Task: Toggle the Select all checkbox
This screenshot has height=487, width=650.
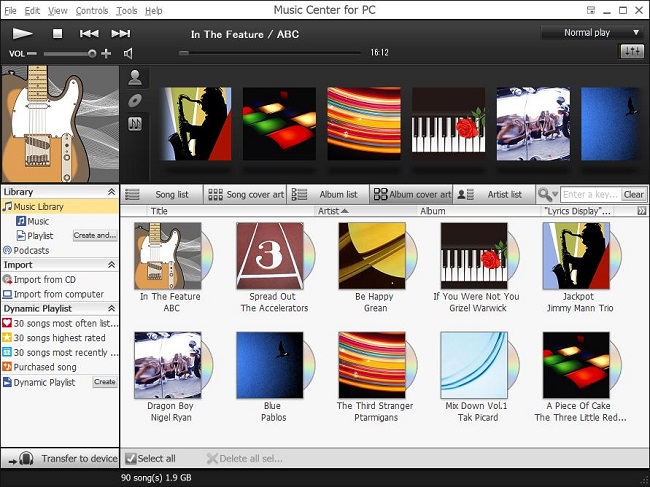Action: 131,458
